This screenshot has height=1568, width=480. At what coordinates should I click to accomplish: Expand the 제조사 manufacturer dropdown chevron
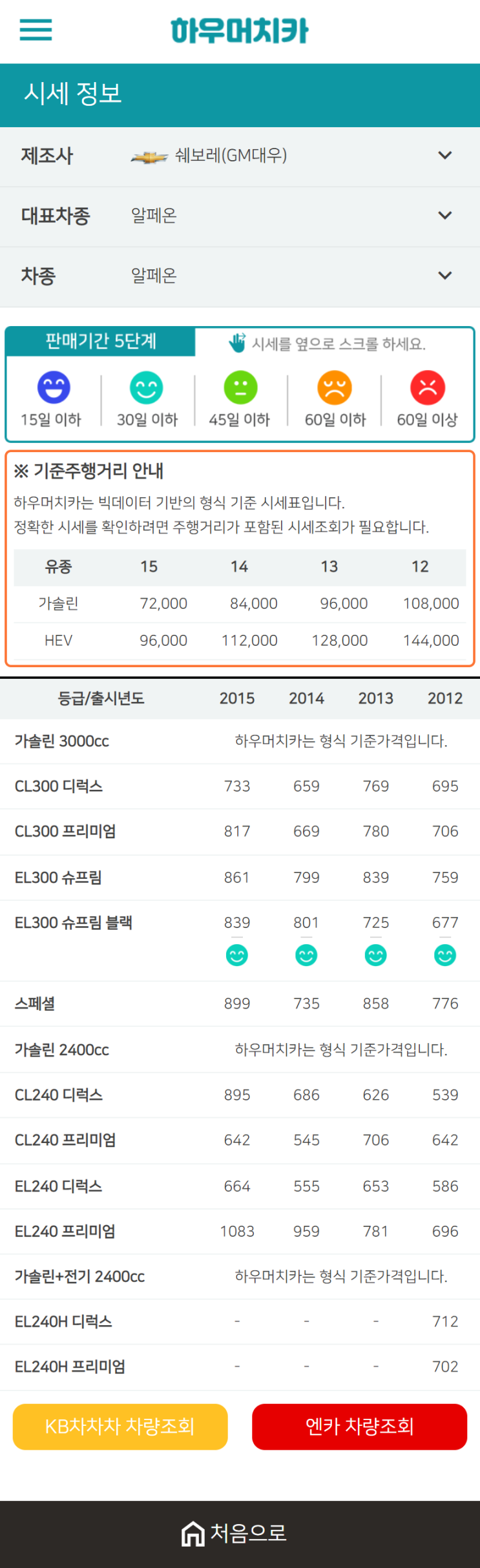[x=445, y=156]
